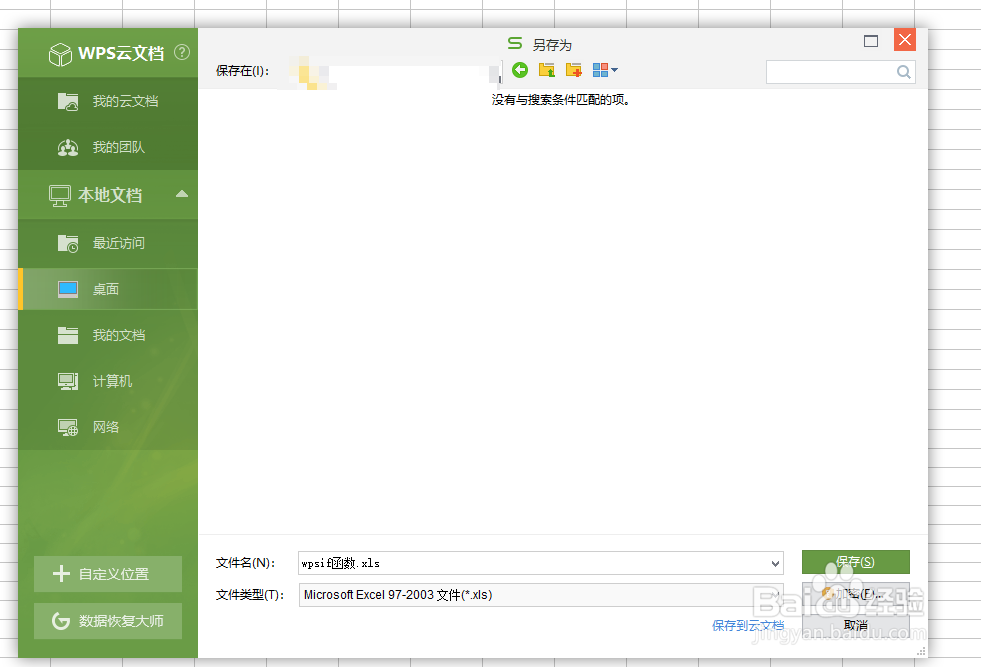
Task: Open My Team (我的团队)
Action: point(108,147)
